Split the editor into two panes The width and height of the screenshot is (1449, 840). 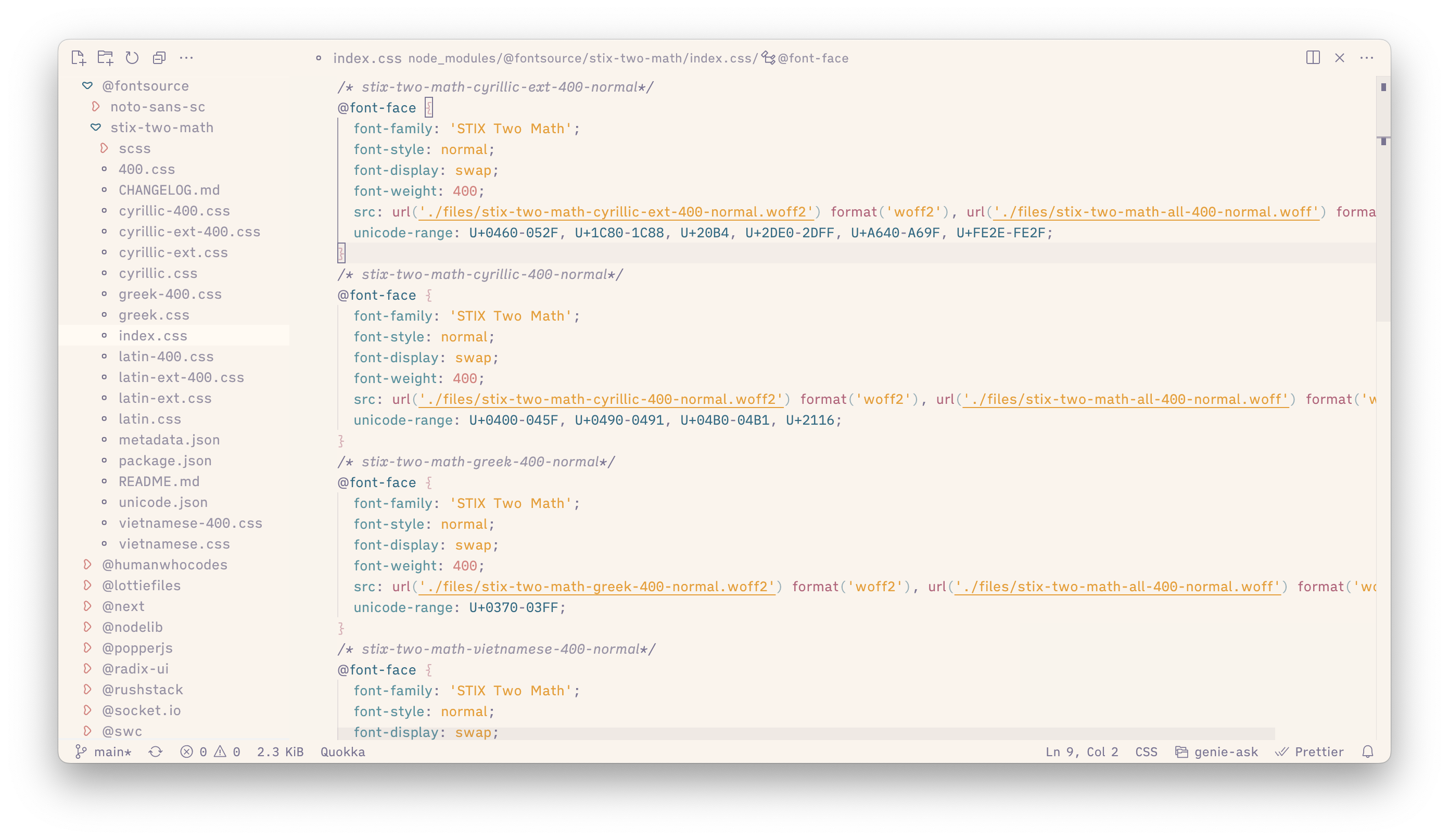[1313, 57]
